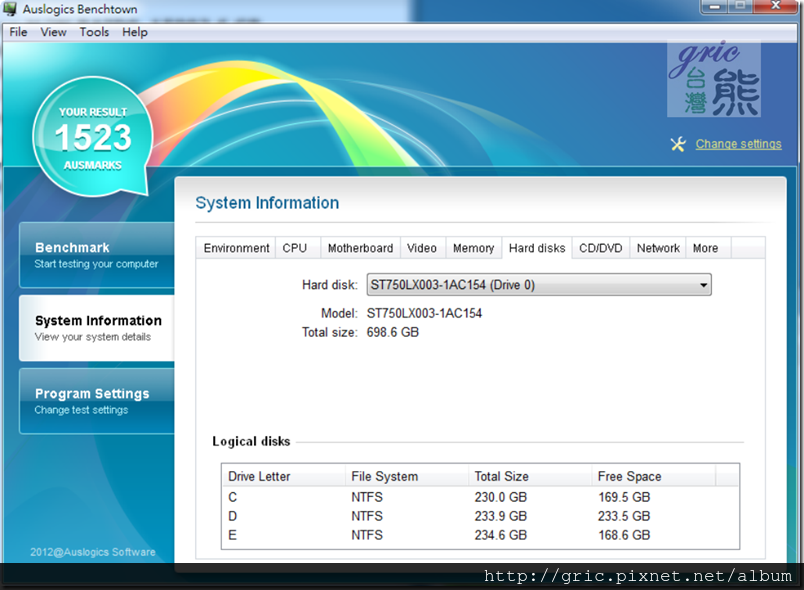This screenshot has height=590, width=804.
Task: Select the System Information sidebar panel
Action: tap(97, 328)
